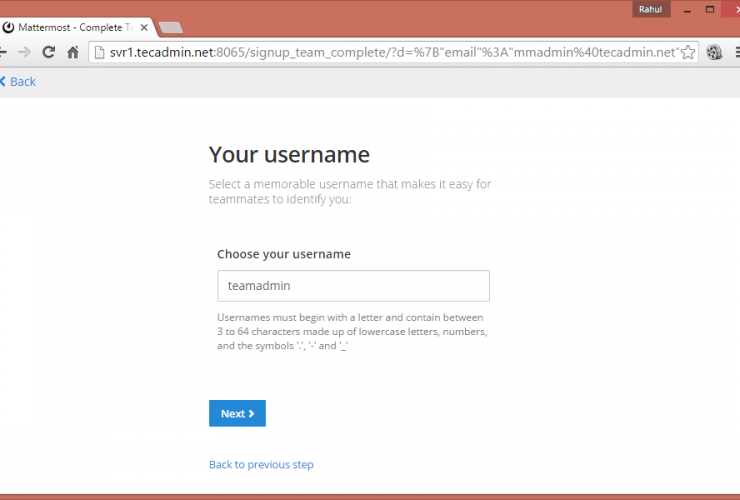Screen dimensions: 740x500
Task: Open the extension icon beside the star
Action: [715, 52]
